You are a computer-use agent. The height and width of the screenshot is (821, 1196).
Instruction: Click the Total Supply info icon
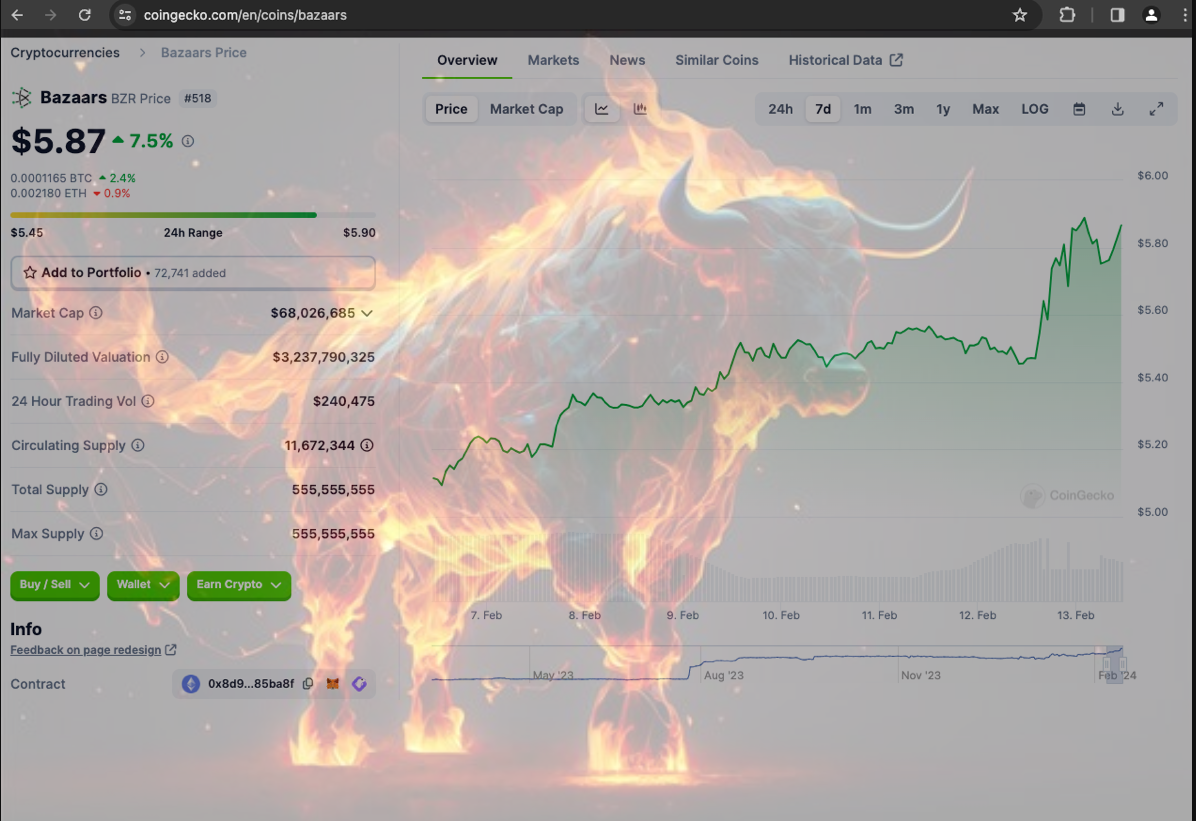(x=101, y=489)
